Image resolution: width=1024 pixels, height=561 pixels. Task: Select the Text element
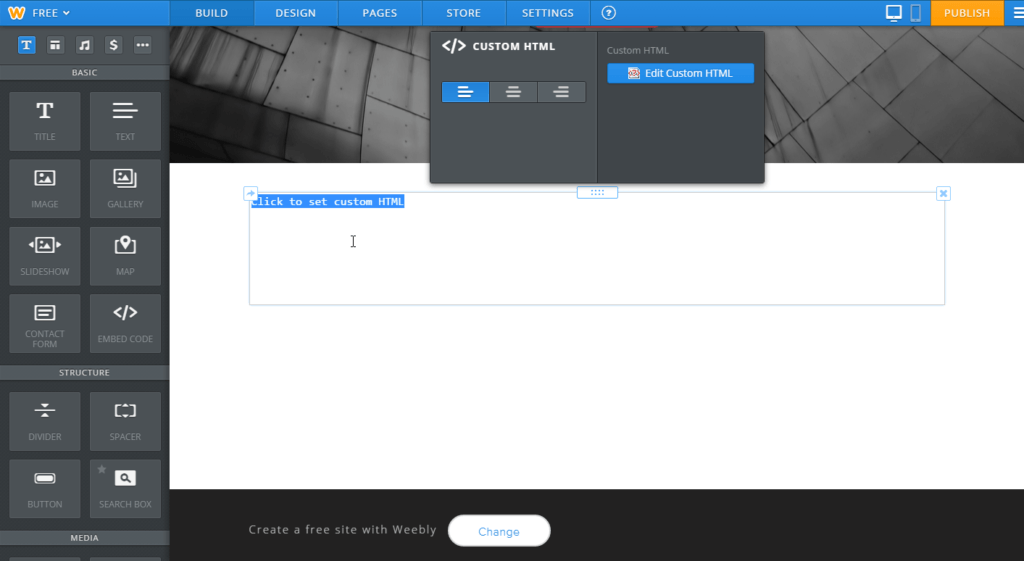coord(125,121)
